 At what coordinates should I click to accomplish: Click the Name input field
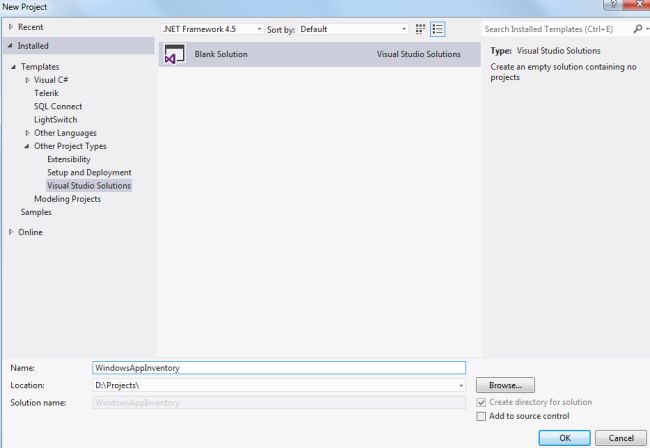pos(279,368)
